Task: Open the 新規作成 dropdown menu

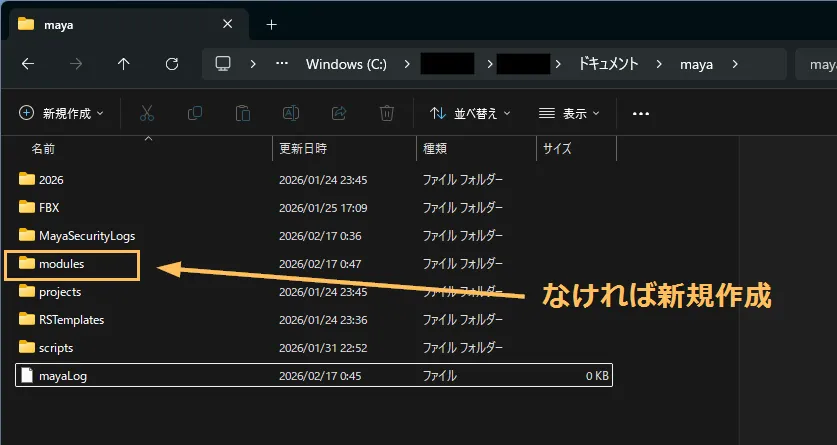Action: pos(62,114)
